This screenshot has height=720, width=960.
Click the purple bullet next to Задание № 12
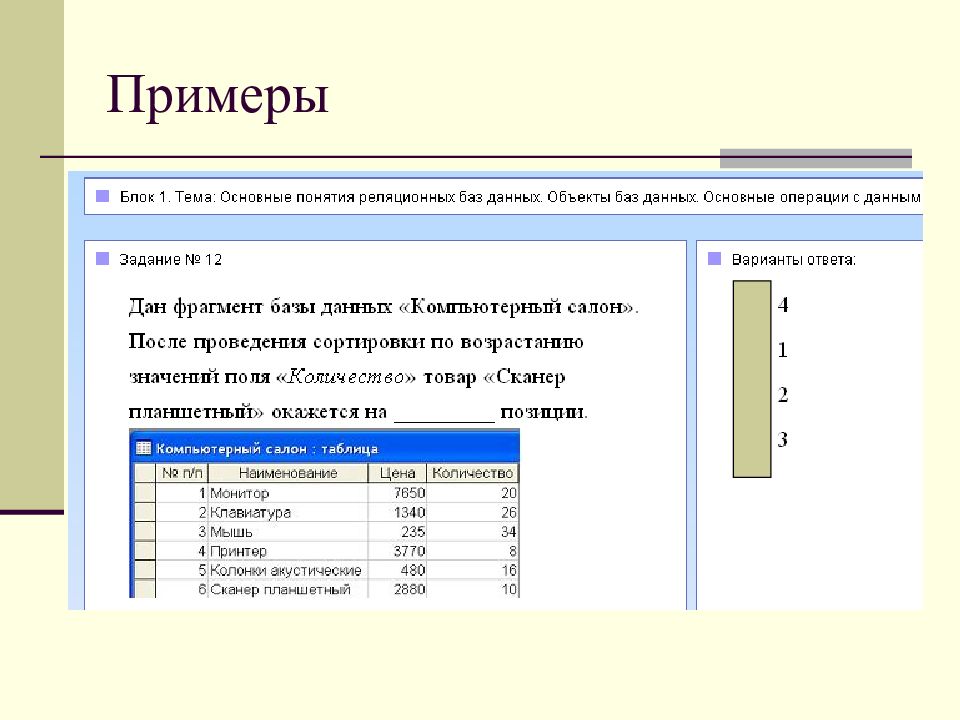tap(103, 258)
